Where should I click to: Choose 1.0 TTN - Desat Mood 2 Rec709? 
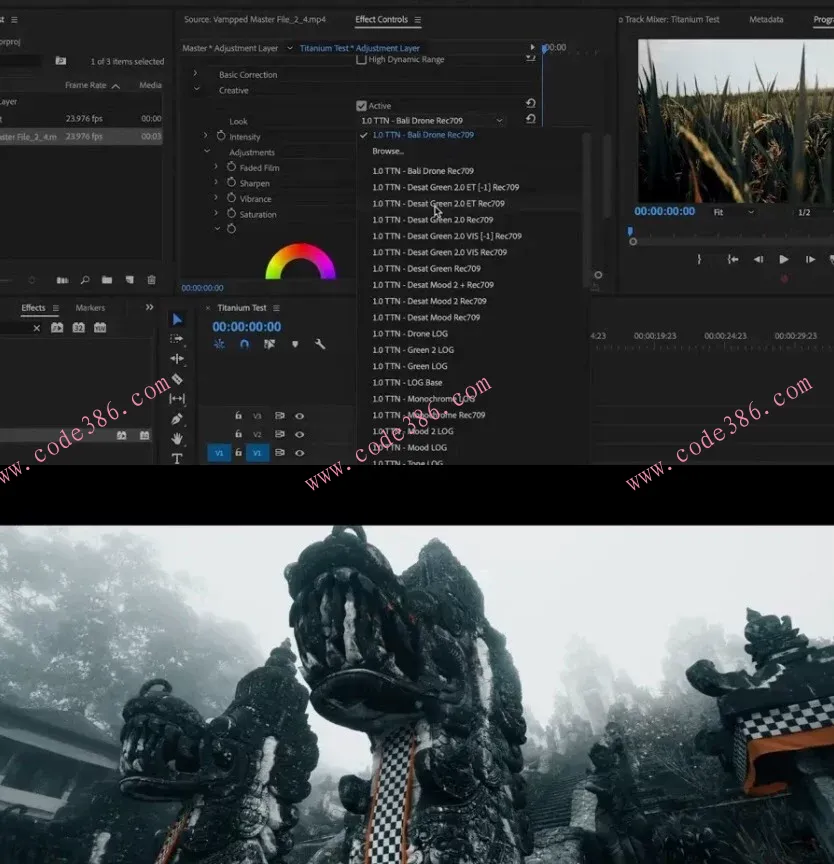[x=429, y=301]
